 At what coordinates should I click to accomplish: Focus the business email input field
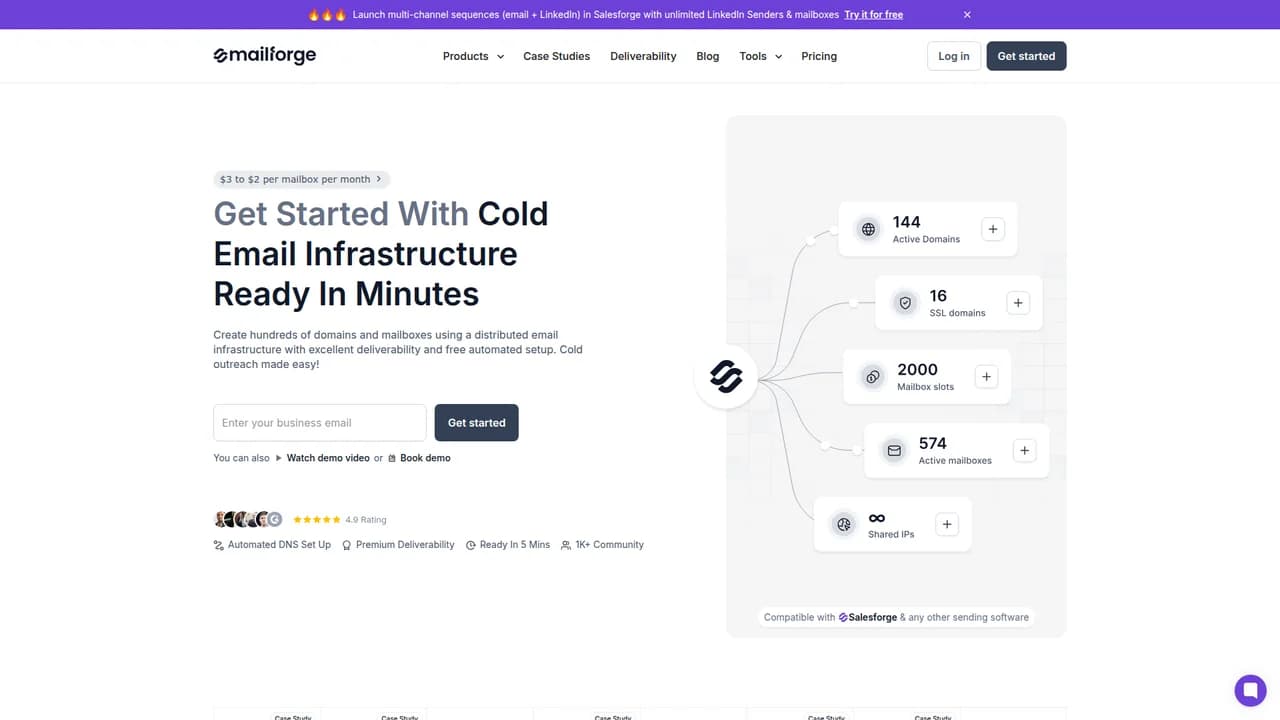coord(320,423)
